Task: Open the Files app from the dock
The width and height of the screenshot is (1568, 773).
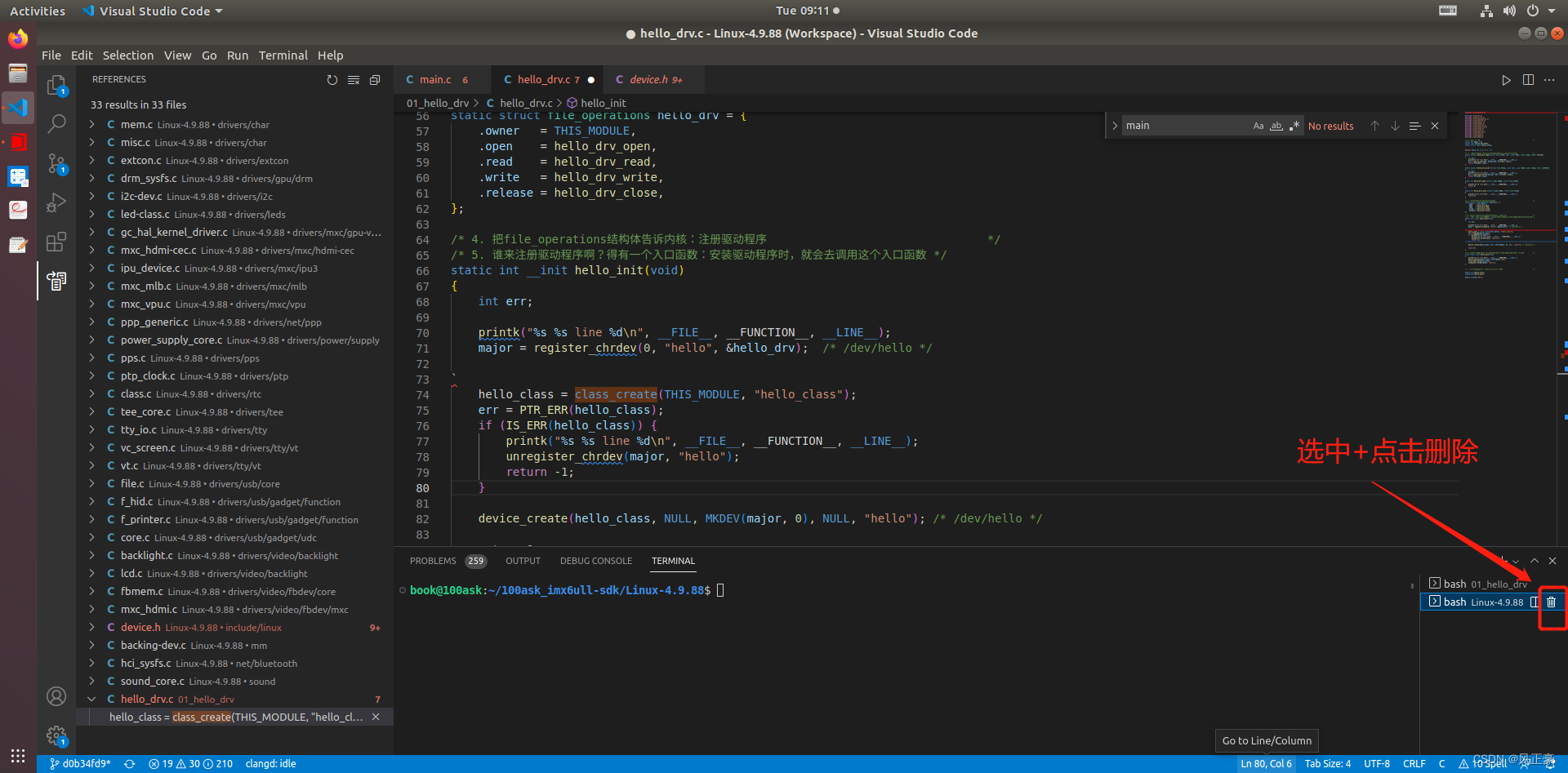Action: [18, 73]
